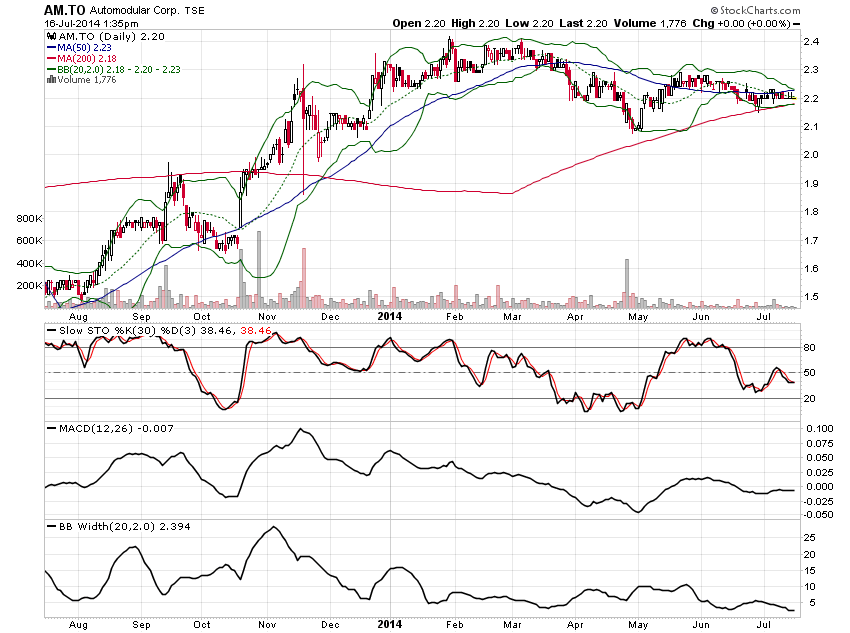Click the Open 2.20 value
This screenshot has height=633, width=850.
point(418,23)
